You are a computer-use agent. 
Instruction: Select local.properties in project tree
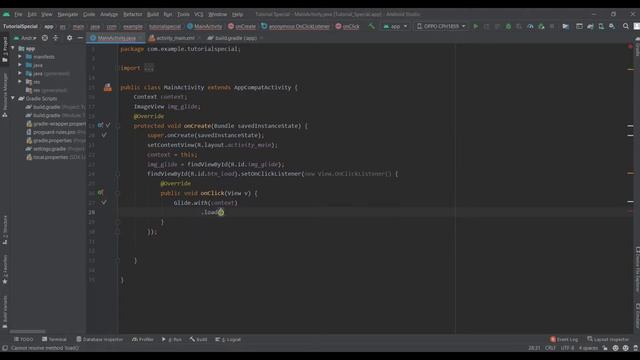56,157
